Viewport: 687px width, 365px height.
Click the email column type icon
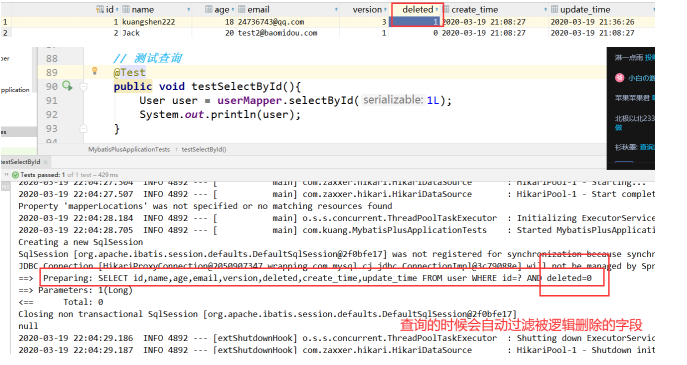click(x=242, y=9)
